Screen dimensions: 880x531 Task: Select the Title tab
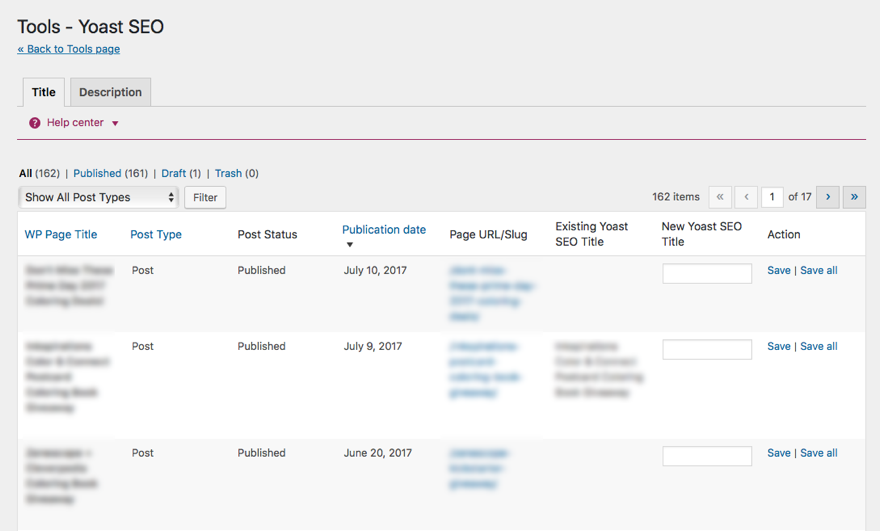[x=44, y=92]
